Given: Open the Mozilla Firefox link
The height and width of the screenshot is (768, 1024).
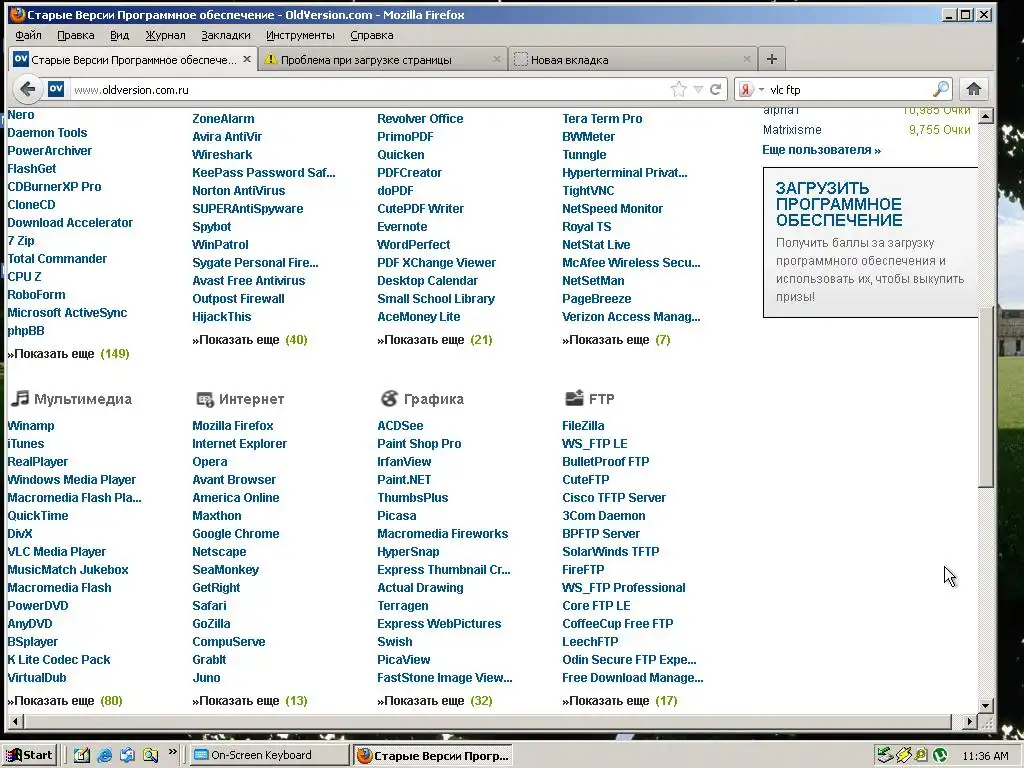Looking at the screenshot, I should [x=232, y=426].
